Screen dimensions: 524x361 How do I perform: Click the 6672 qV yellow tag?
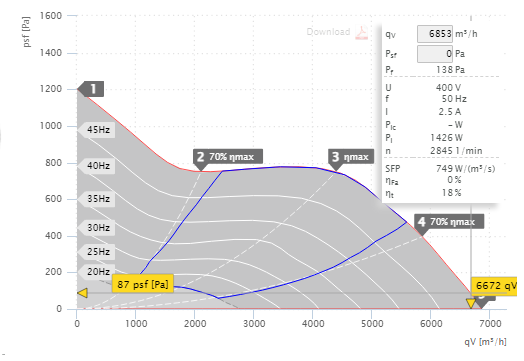(494, 286)
